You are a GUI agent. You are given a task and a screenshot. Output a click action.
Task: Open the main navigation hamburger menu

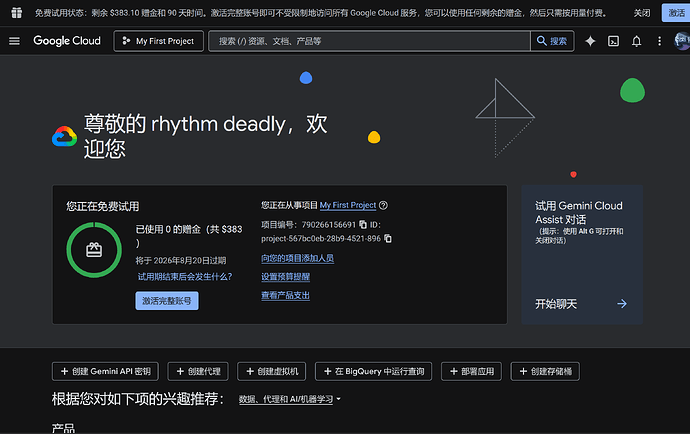pos(14,41)
